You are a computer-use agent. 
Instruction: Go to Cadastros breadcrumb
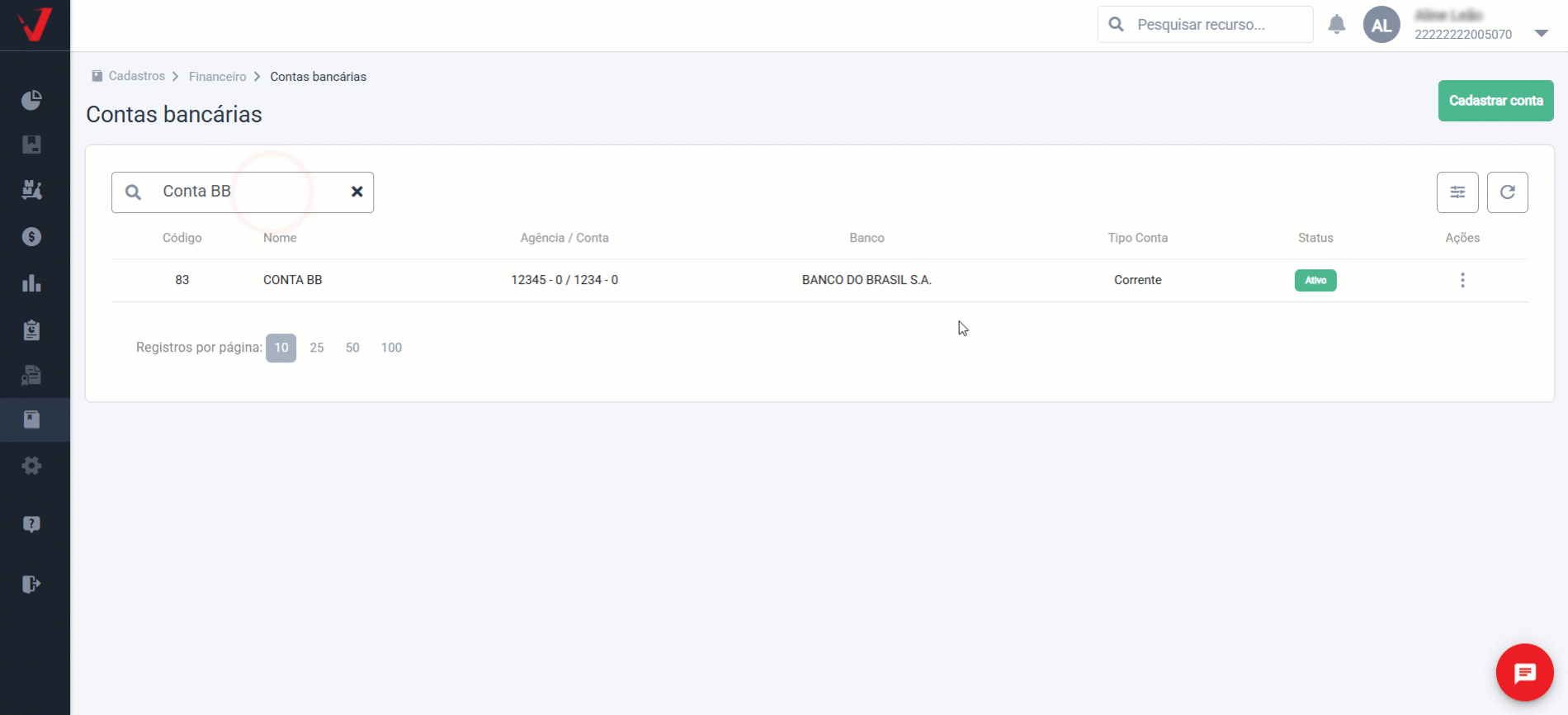click(137, 76)
